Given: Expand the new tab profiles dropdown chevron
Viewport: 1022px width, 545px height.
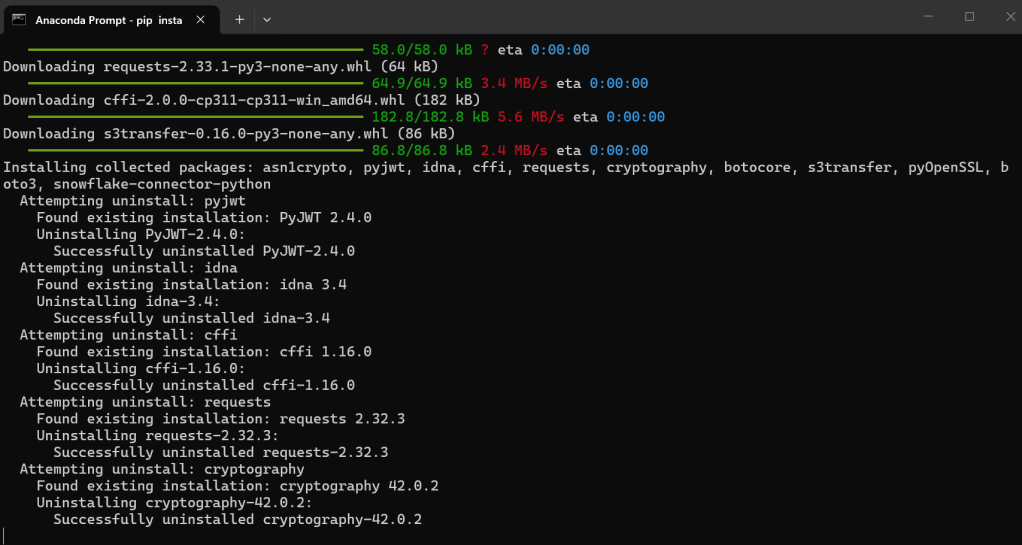Looking at the screenshot, I should coord(267,19).
